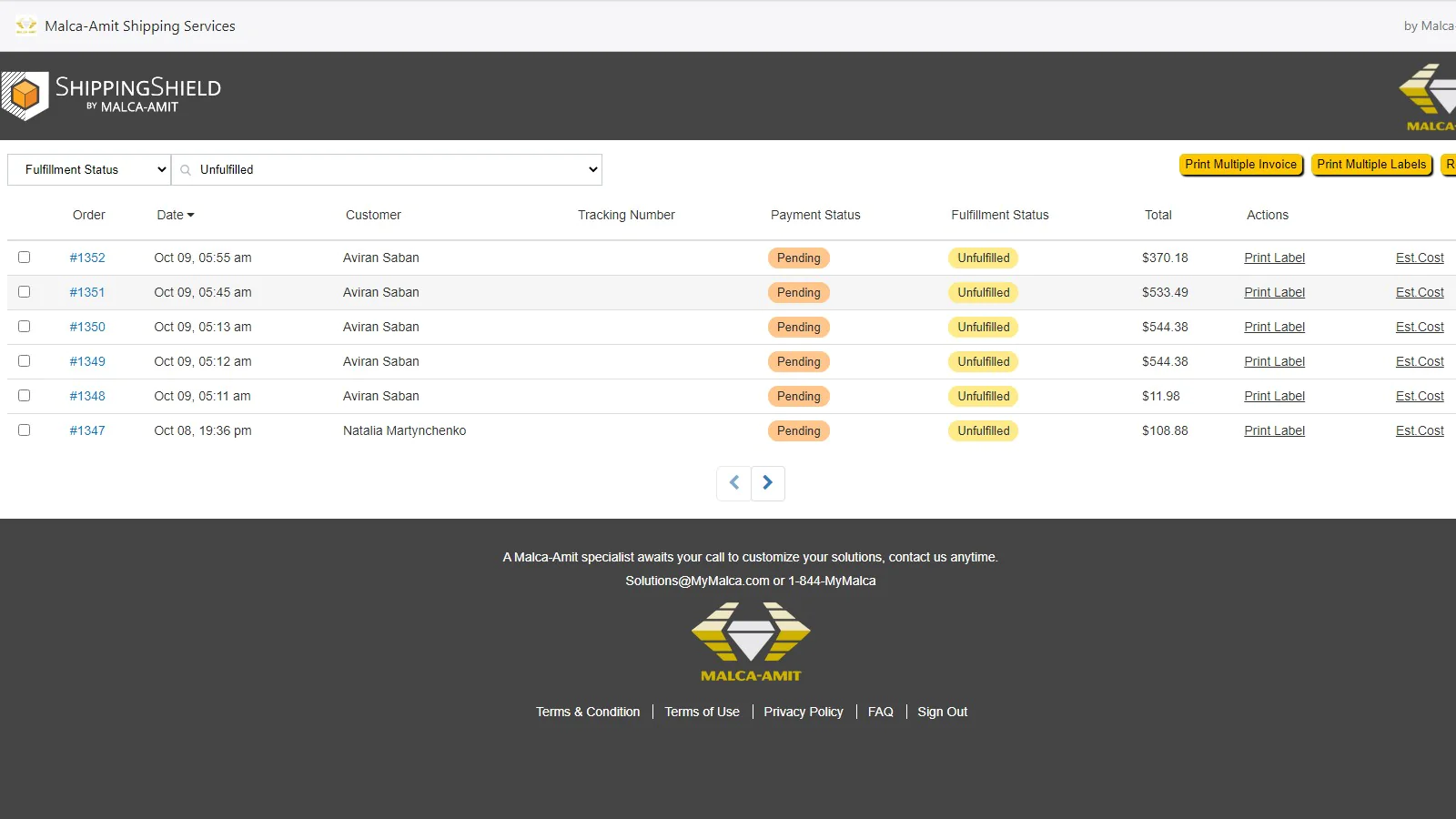1456x819 pixels.
Task: Go to next page with right chevron
Action: [x=767, y=482]
